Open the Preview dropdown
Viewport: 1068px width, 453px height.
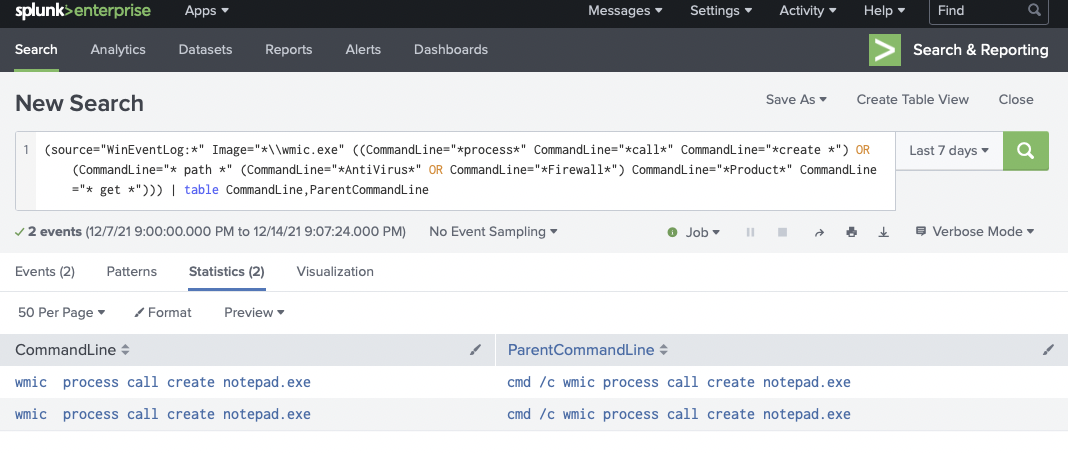pyautogui.click(x=254, y=313)
